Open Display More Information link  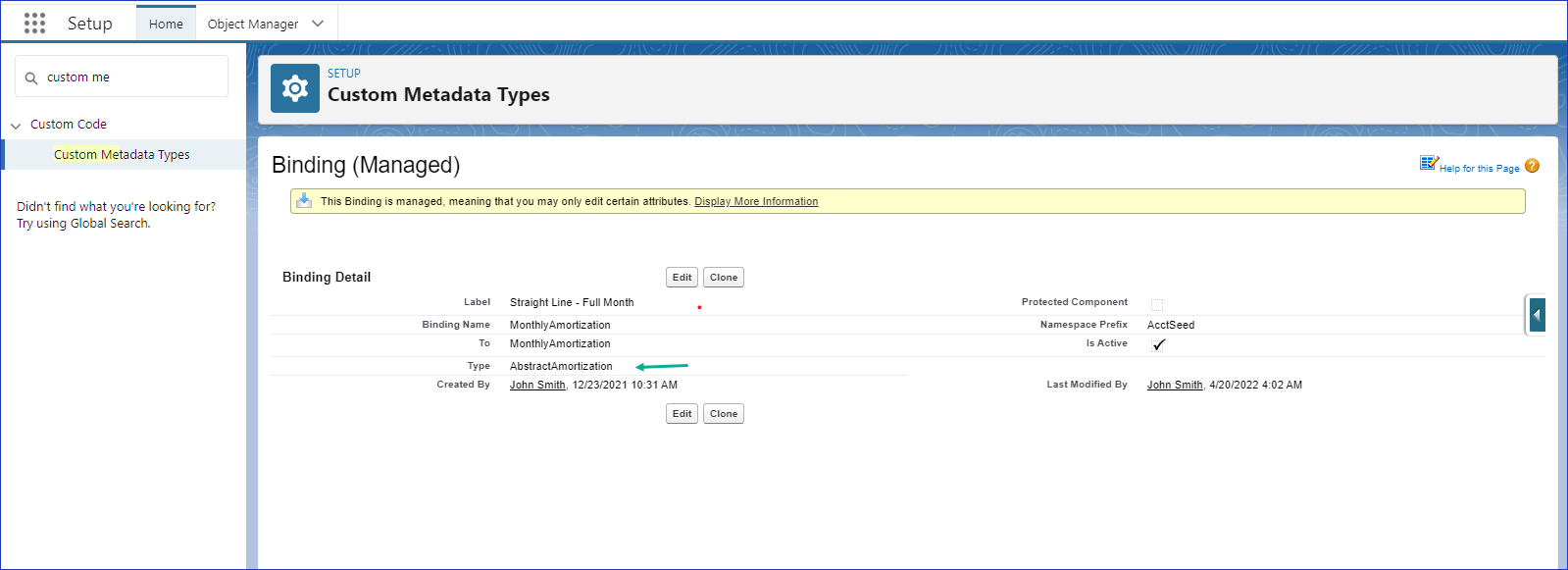coord(756,202)
